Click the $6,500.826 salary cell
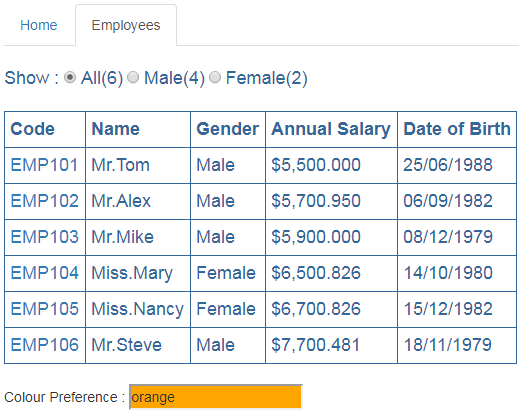519x410 pixels. tap(331, 273)
